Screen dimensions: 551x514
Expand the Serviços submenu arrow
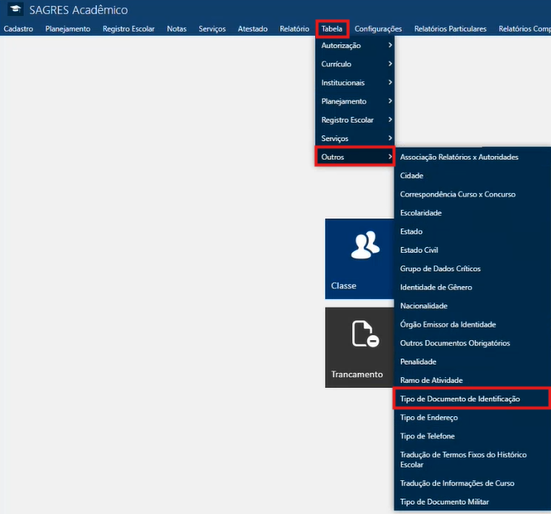390,138
